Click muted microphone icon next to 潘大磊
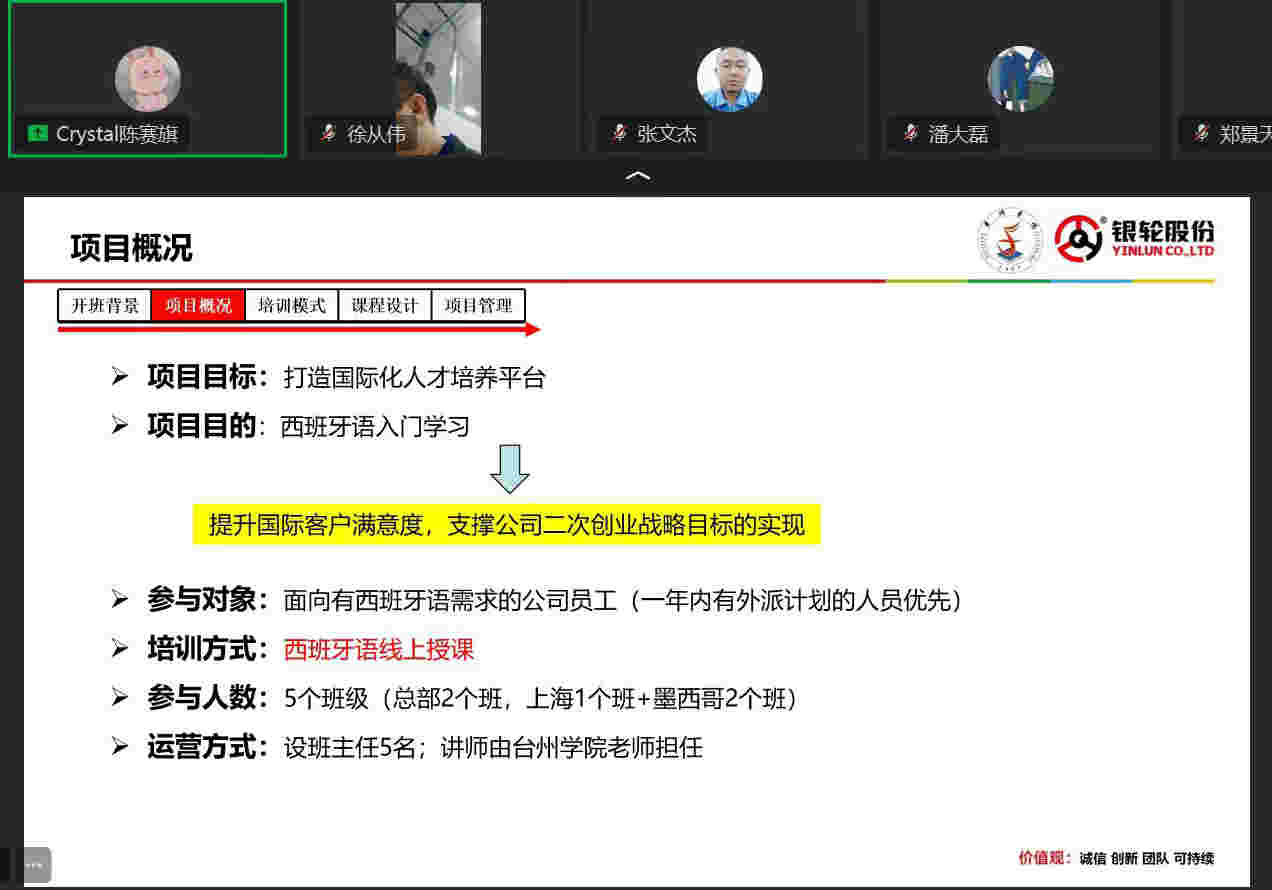 coord(910,133)
